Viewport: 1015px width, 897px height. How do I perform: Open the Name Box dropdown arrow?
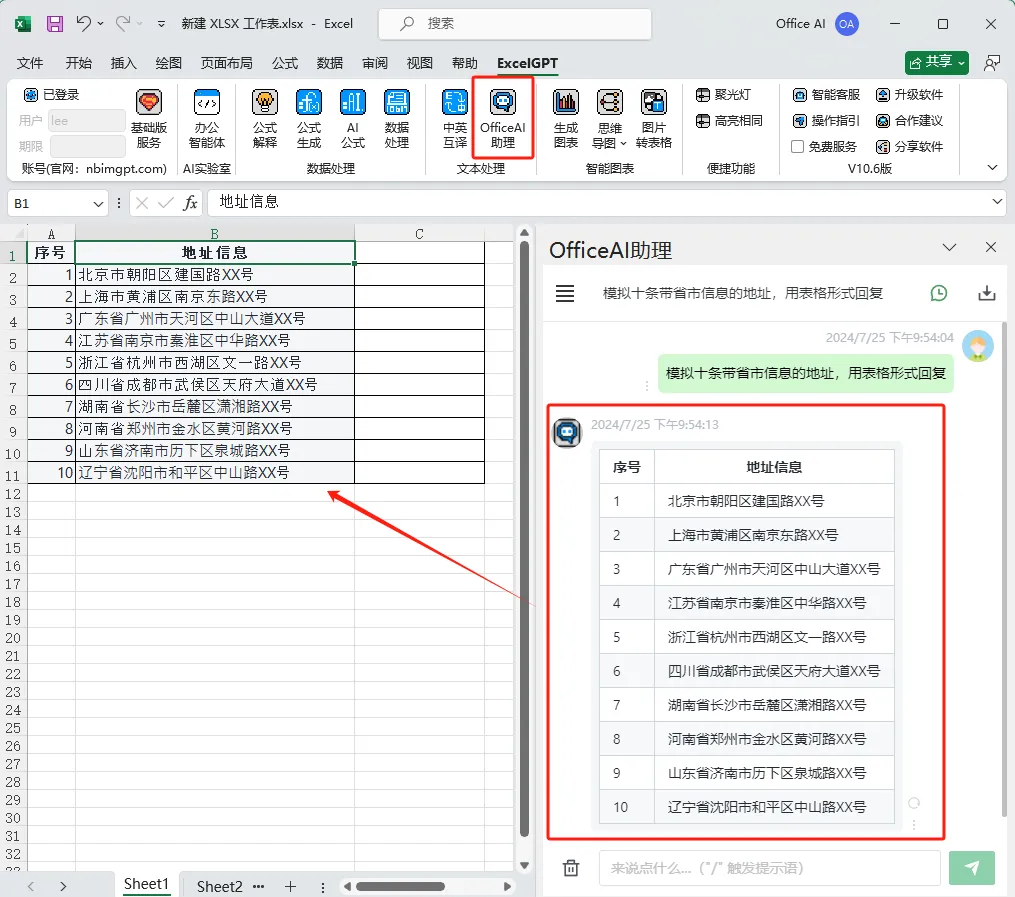point(98,203)
